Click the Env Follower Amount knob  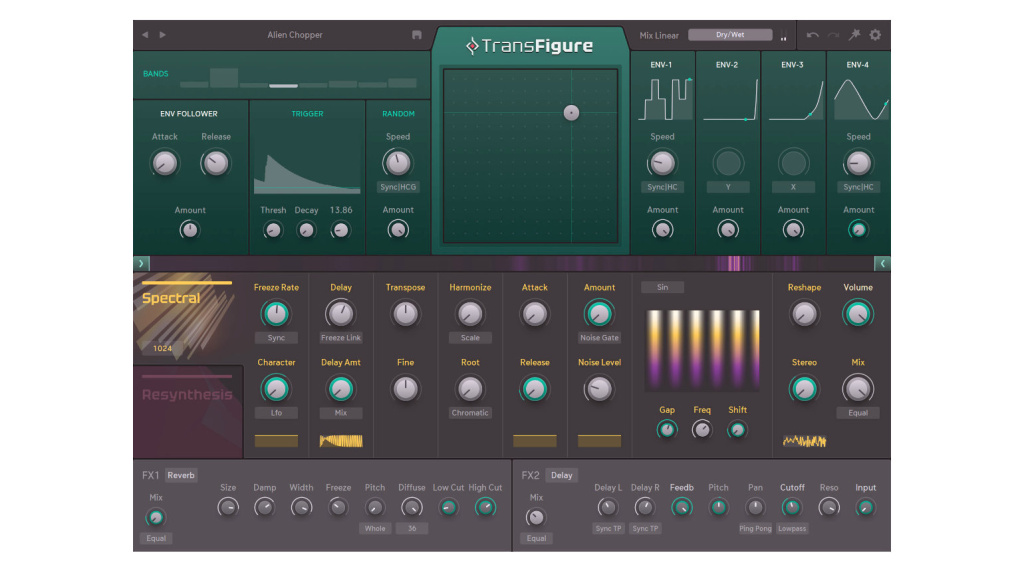[x=189, y=229]
